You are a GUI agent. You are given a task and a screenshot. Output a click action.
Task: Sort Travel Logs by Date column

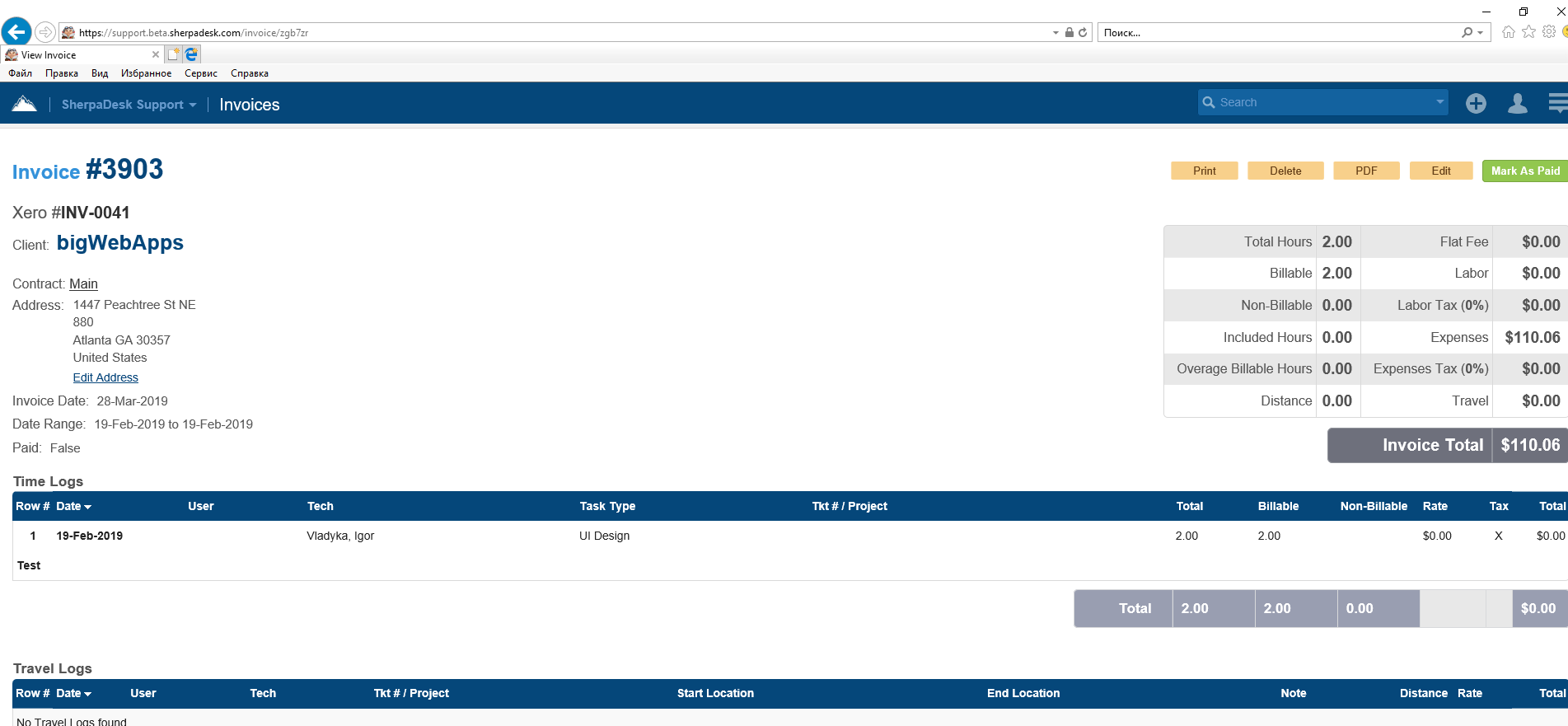coord(73,693)
